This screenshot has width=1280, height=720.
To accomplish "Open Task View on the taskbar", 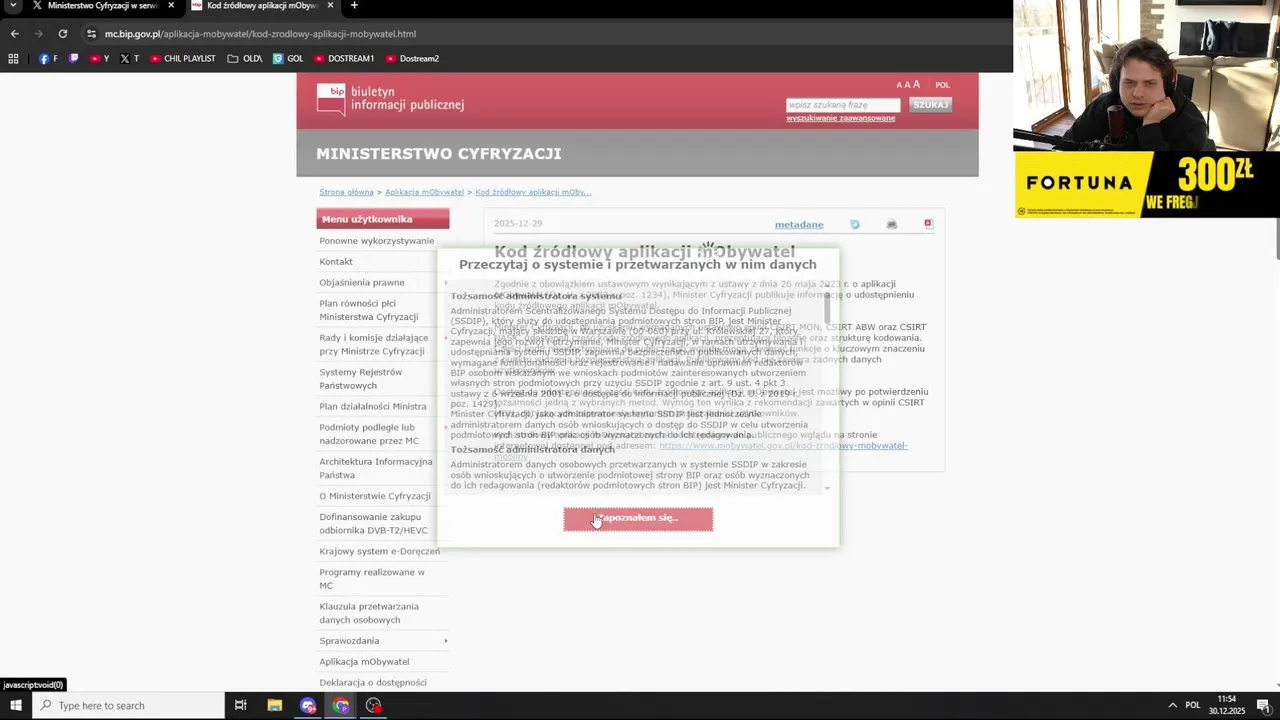I will (240, 706).
